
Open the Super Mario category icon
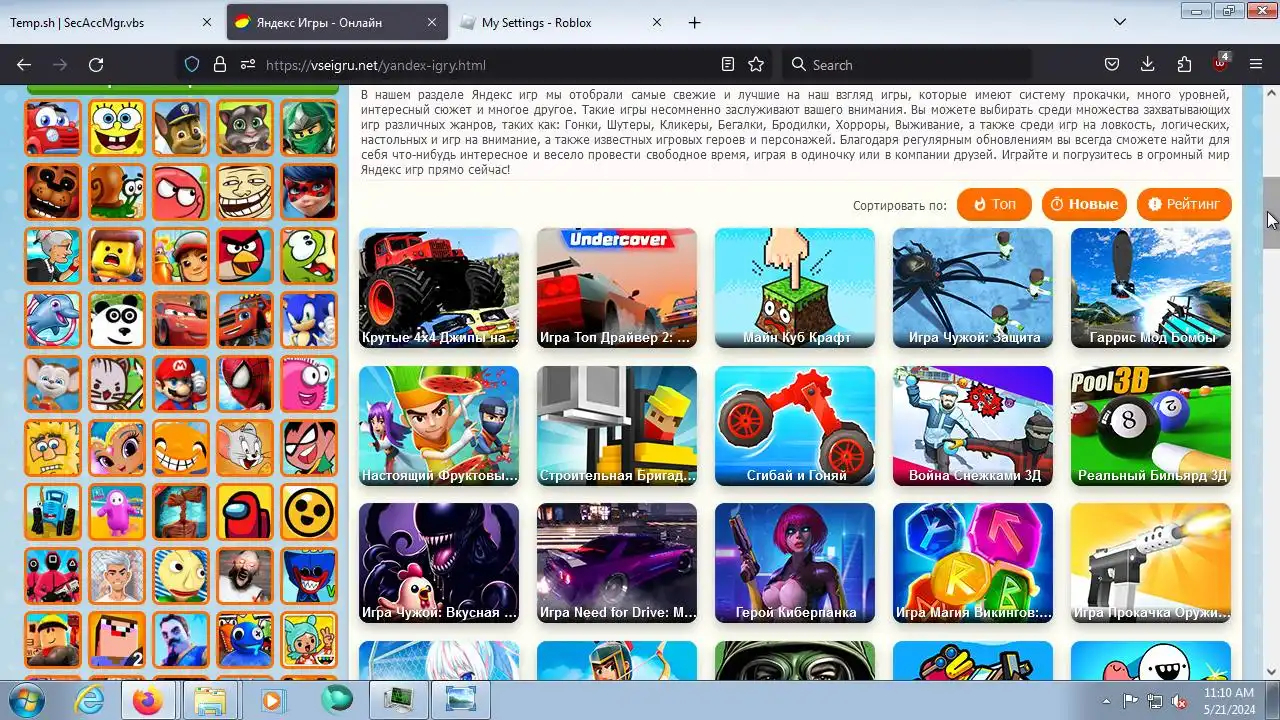(x=181, y=383)
